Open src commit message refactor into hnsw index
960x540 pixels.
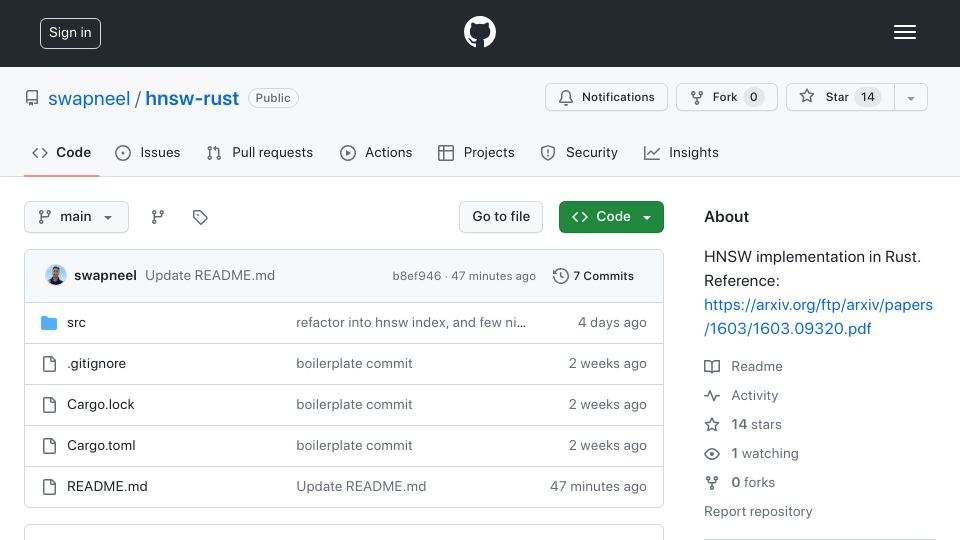click(x=411, y=323)
